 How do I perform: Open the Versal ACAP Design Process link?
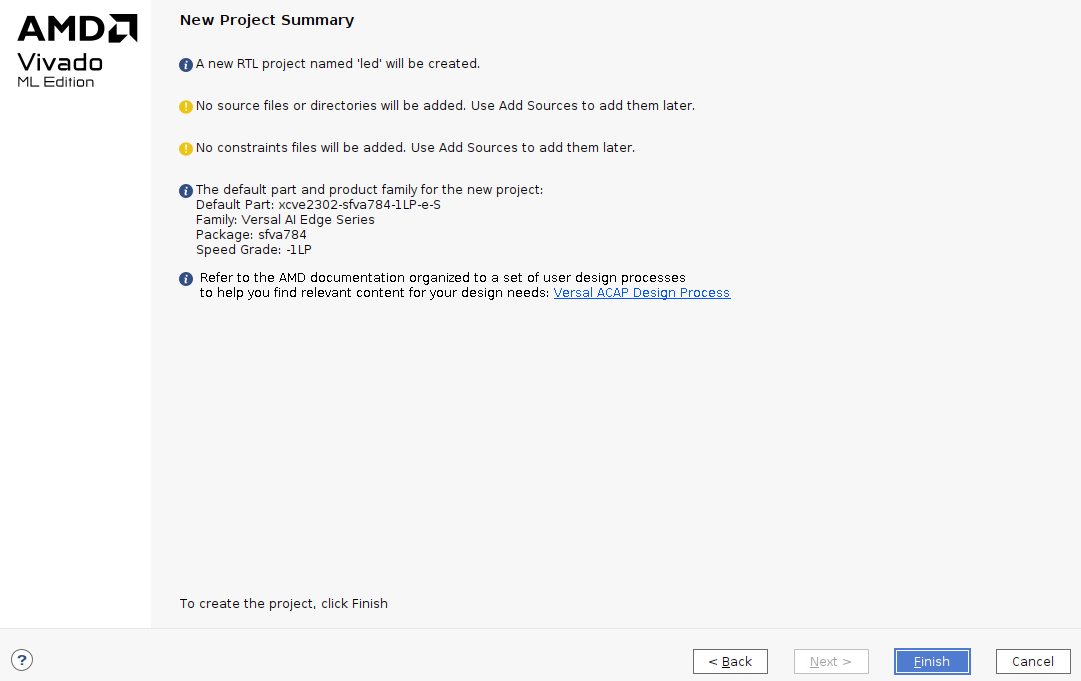642,293
